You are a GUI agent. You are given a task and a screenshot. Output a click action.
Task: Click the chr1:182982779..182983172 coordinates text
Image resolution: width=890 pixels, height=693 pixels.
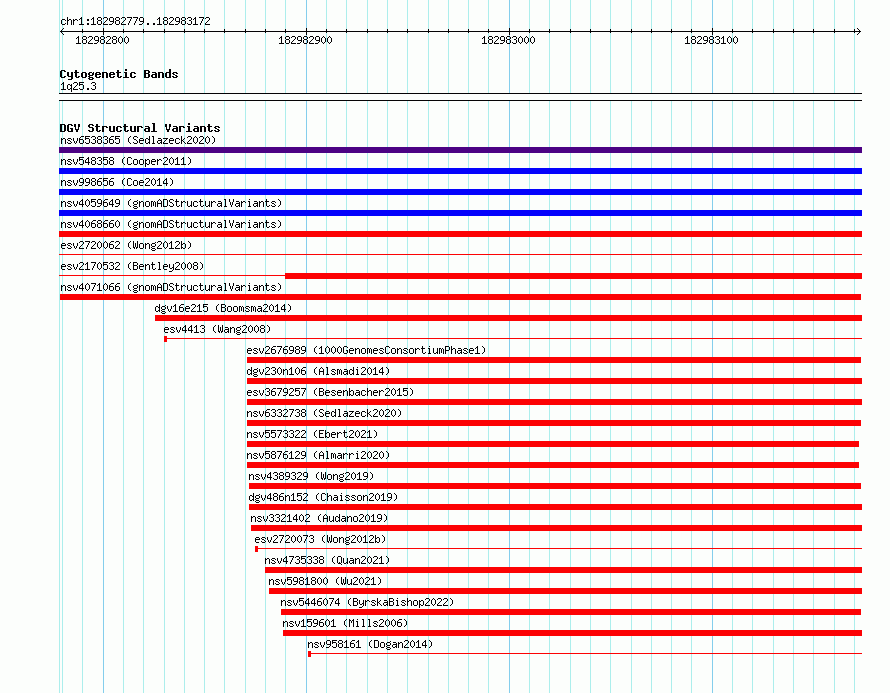pyautogui.click(x=135, y=22)
